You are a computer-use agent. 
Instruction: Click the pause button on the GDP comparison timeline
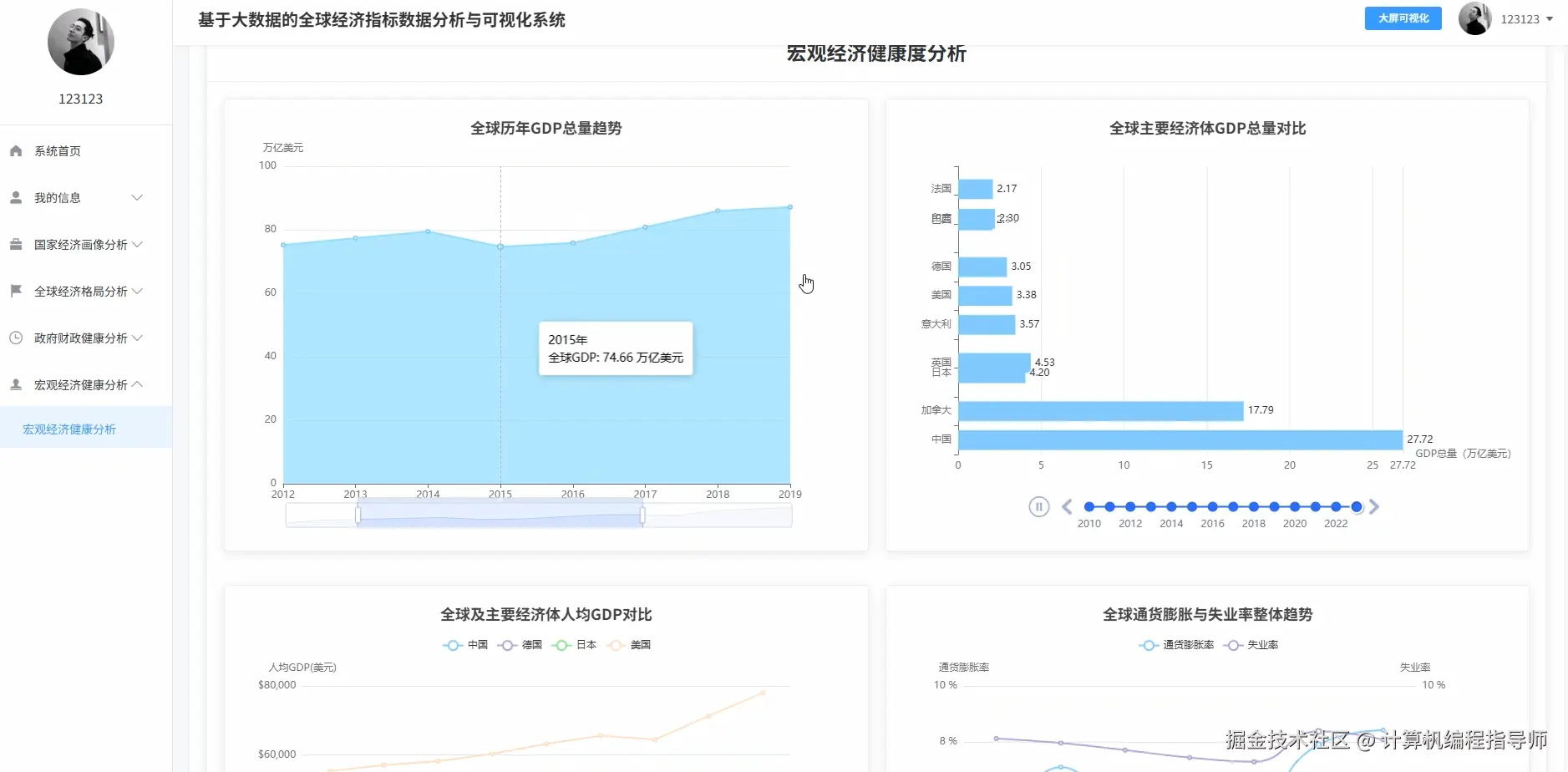tap(1039, 506)
